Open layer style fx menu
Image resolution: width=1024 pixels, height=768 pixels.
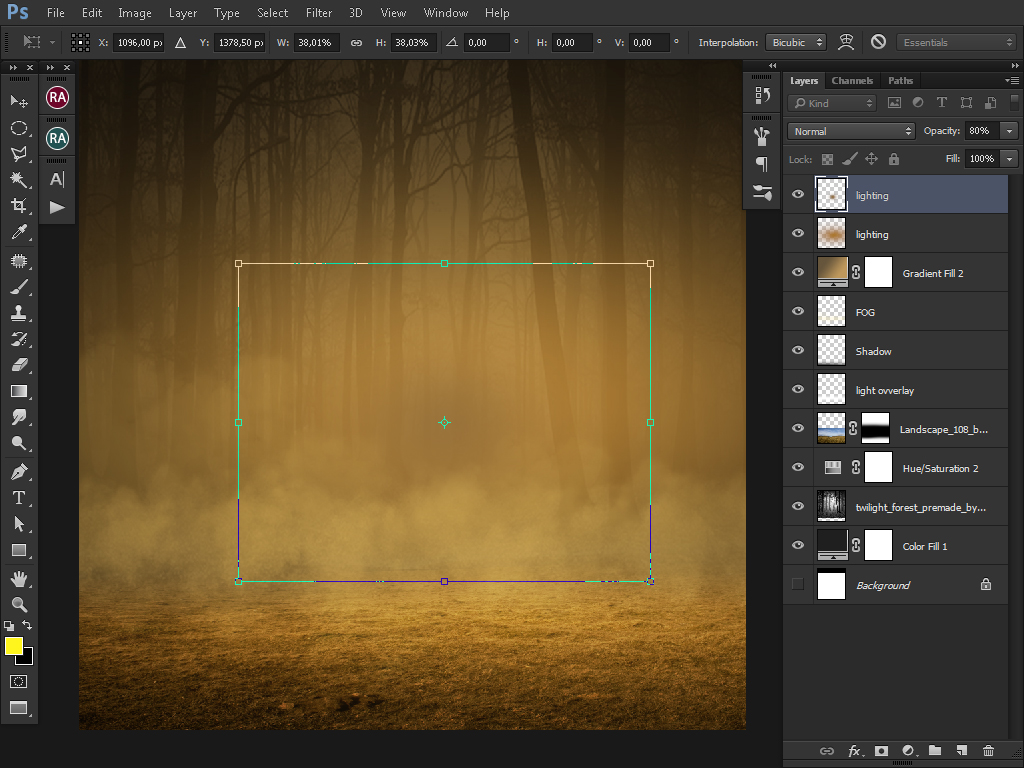pyautogui.click(x=854, y=750)
